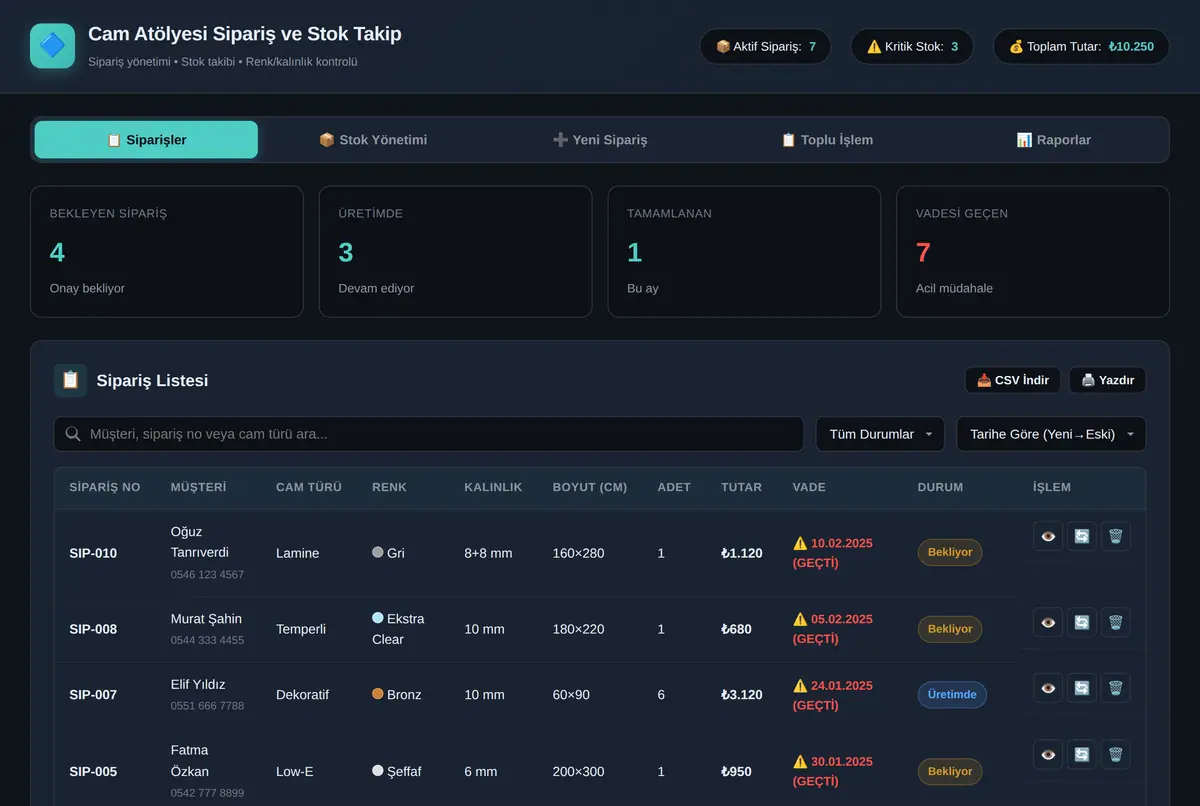Delete order SIP-010 with trash icon
The width and height of the screenshot is (1200, 806).
click(1116, 536)
